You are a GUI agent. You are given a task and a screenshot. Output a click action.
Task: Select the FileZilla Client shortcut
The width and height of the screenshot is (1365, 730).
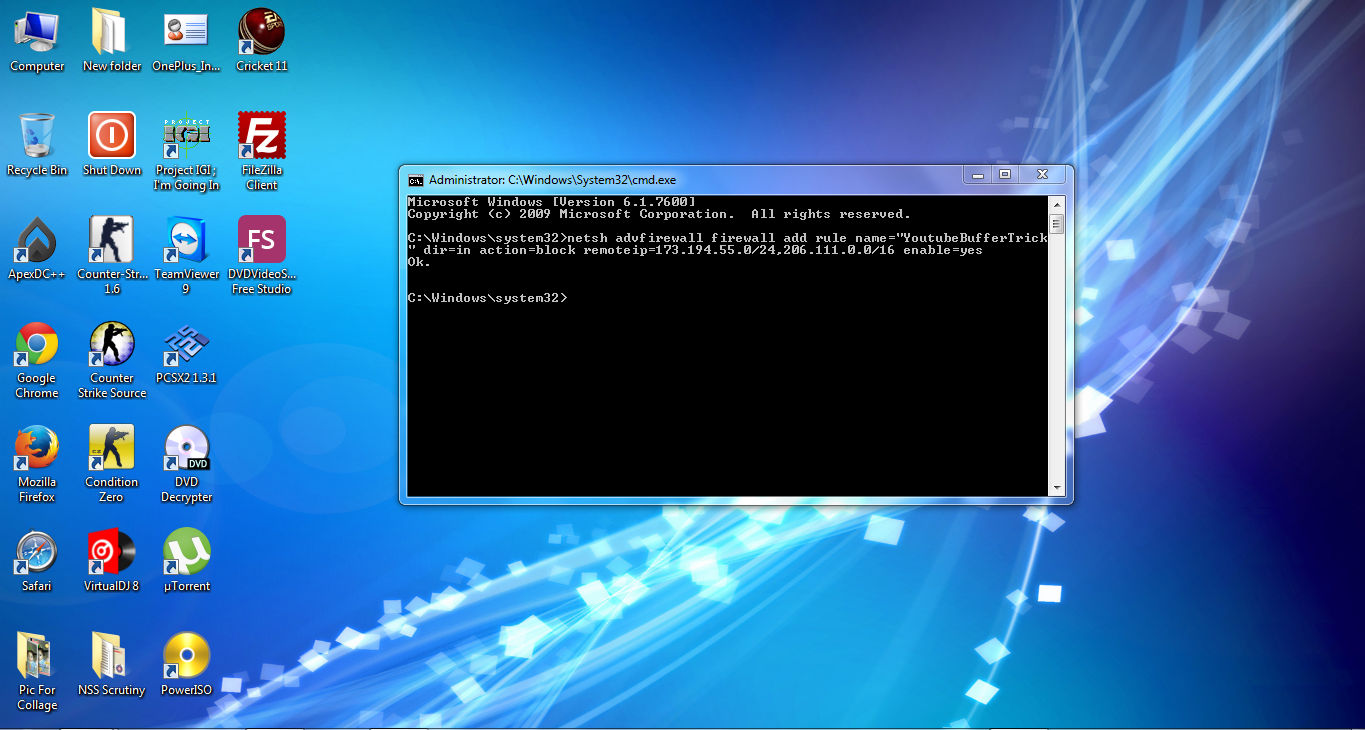pos(262,152)
